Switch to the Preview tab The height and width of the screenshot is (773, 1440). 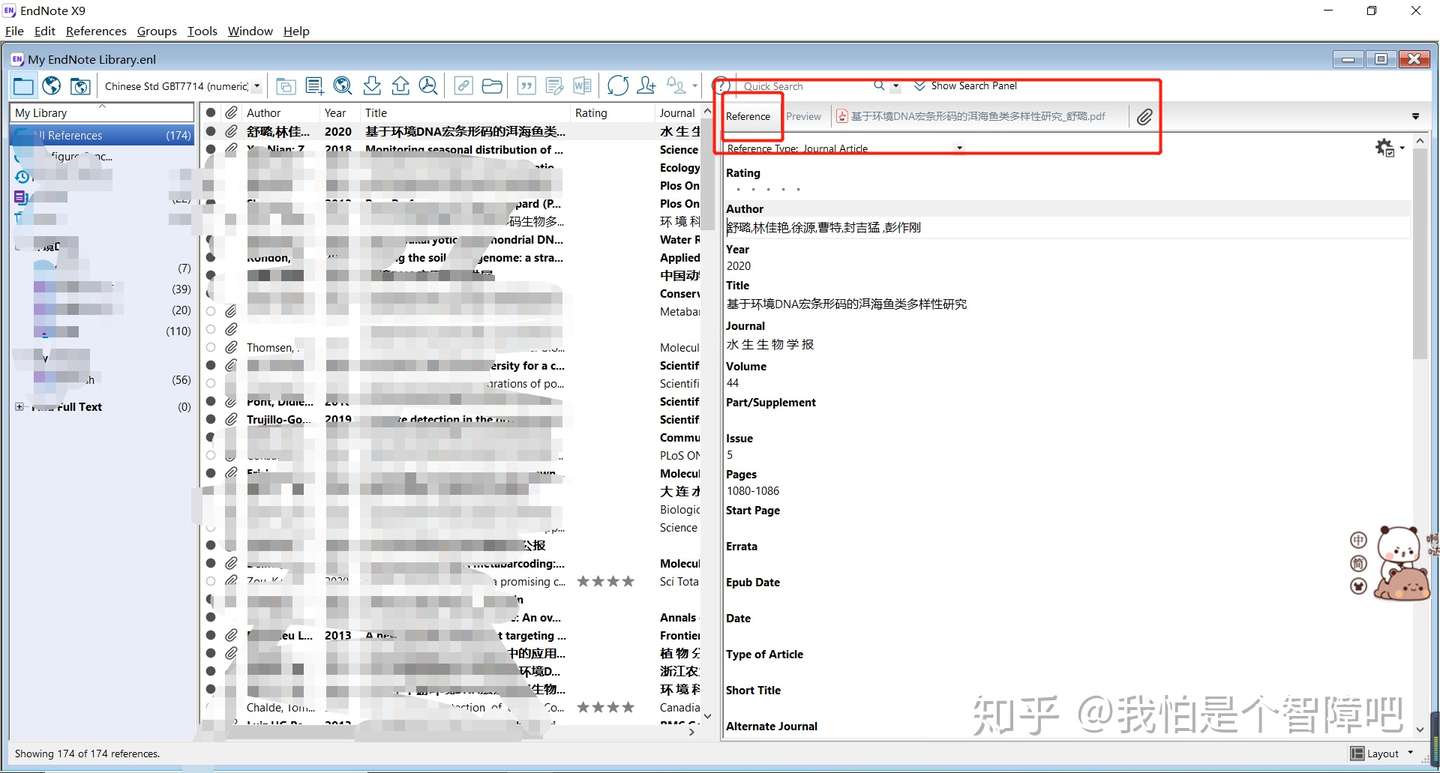(803, 116)
